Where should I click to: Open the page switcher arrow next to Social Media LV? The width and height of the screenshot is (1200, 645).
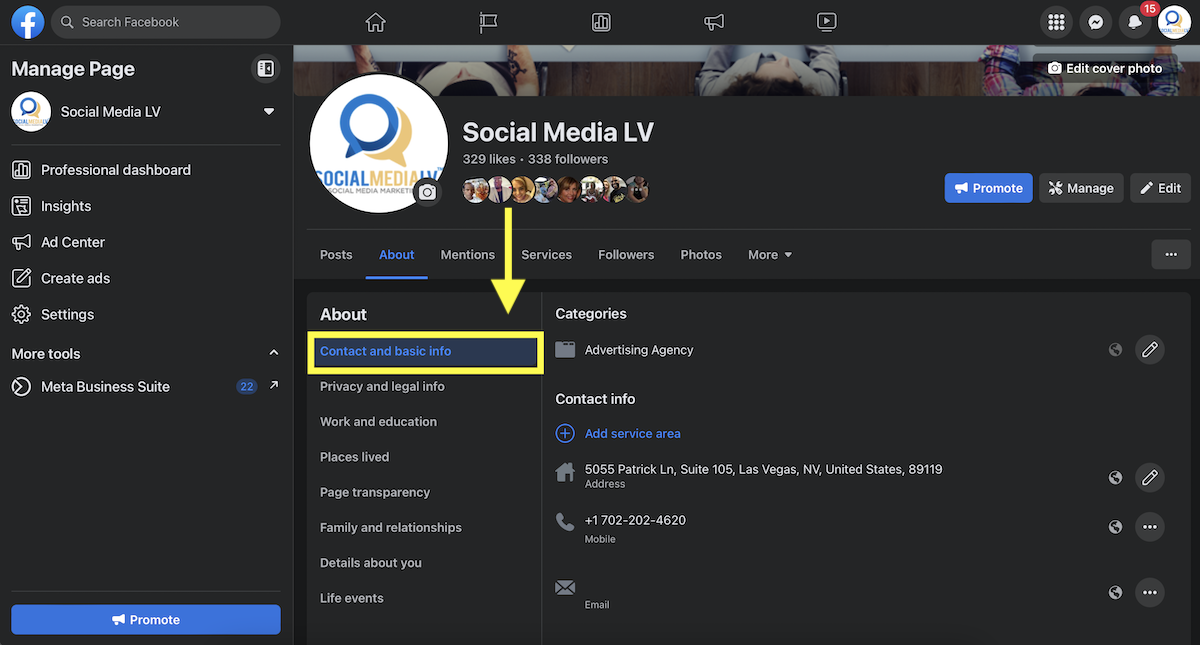pyautogui.click(x=268, y=112)
